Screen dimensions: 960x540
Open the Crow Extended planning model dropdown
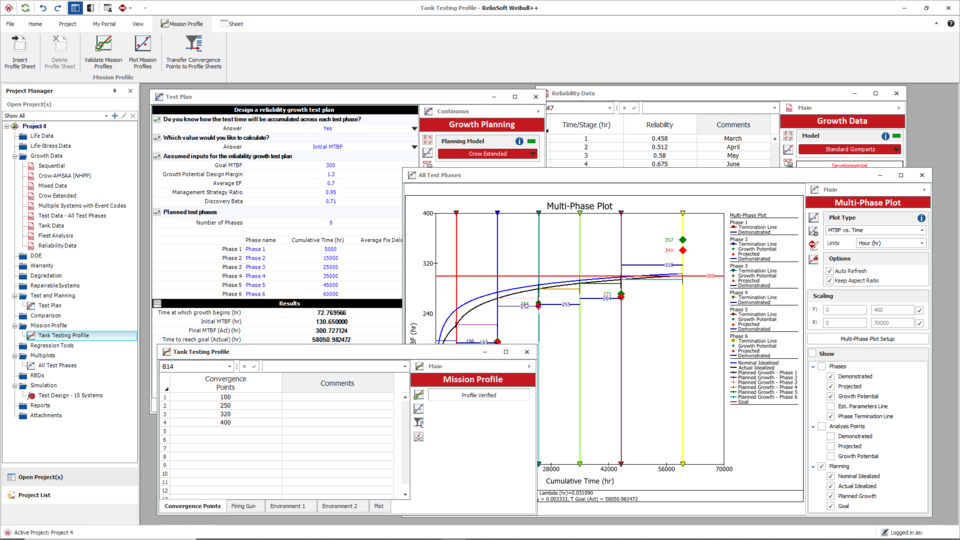(x=532, y=154)
